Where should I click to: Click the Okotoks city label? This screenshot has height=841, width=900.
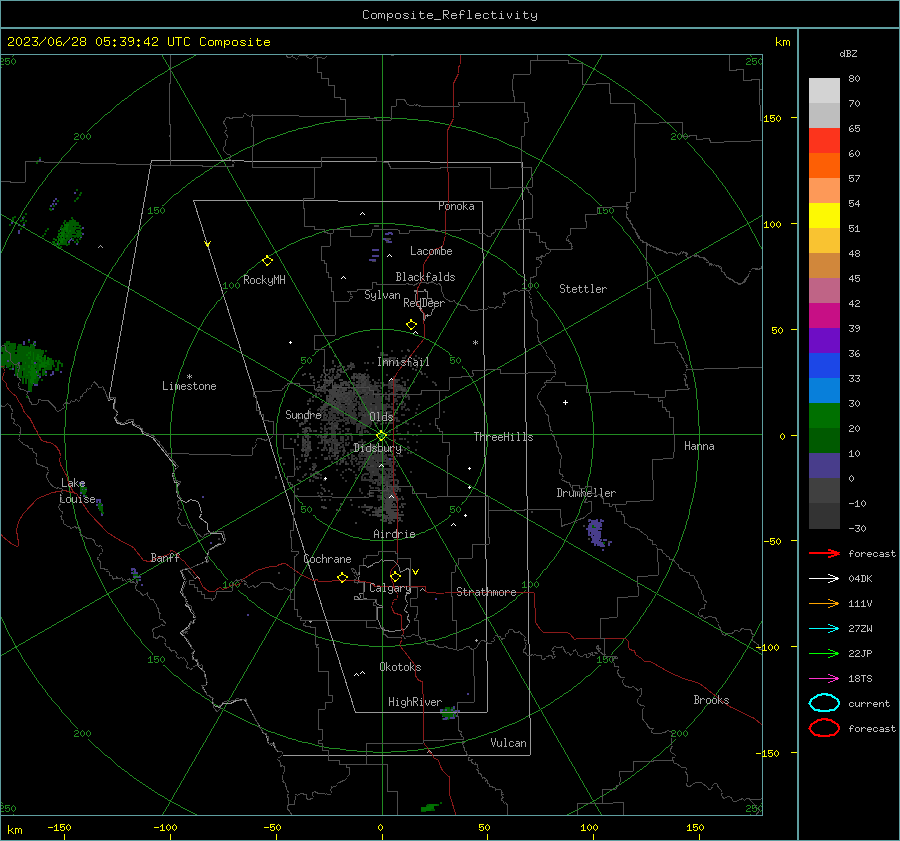point(400,667)
